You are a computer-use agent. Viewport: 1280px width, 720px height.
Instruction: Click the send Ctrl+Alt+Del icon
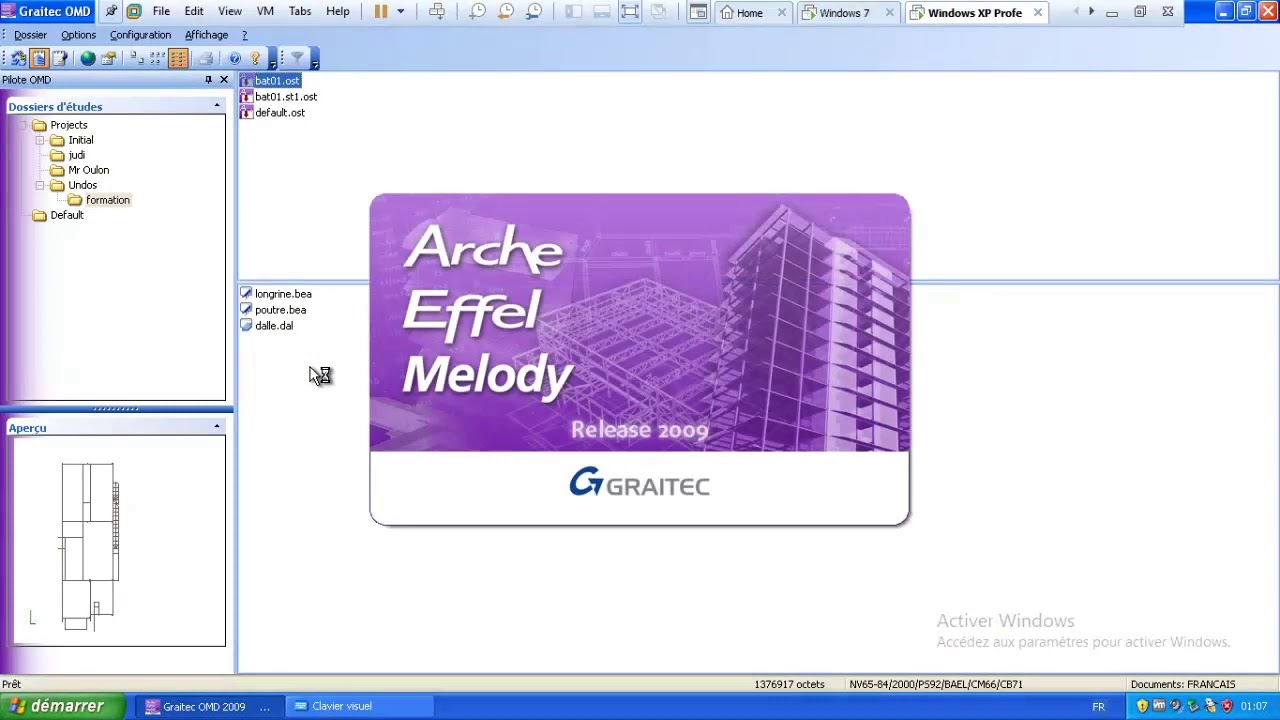click(437, 12)
